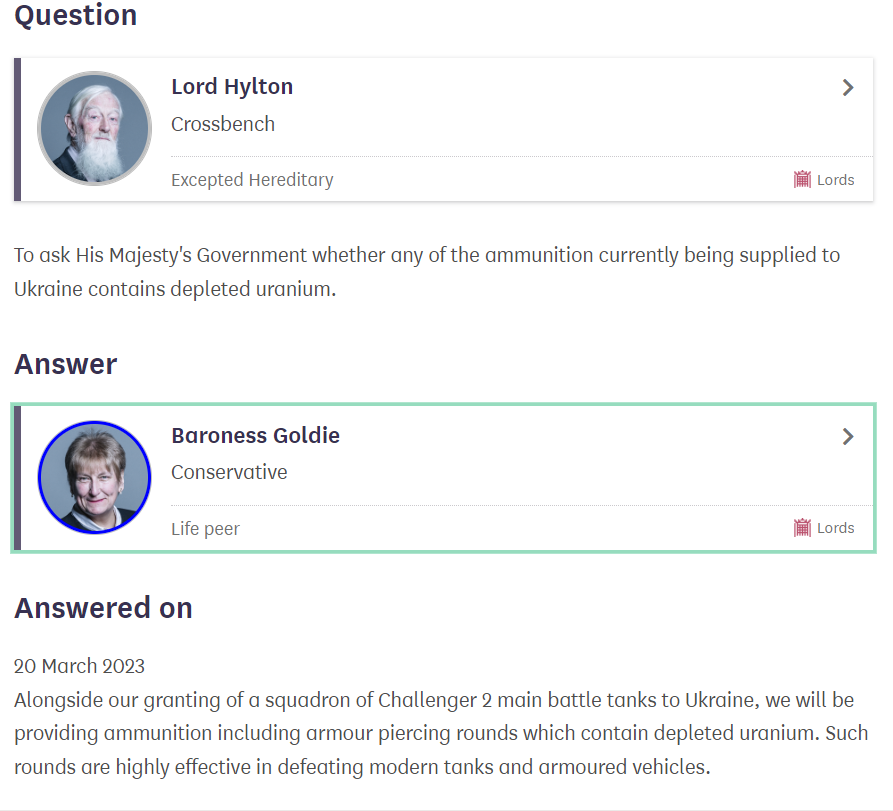Click the Excepted Hereditary text
Viewport: 893px width, 811px height.
point(252,180)
